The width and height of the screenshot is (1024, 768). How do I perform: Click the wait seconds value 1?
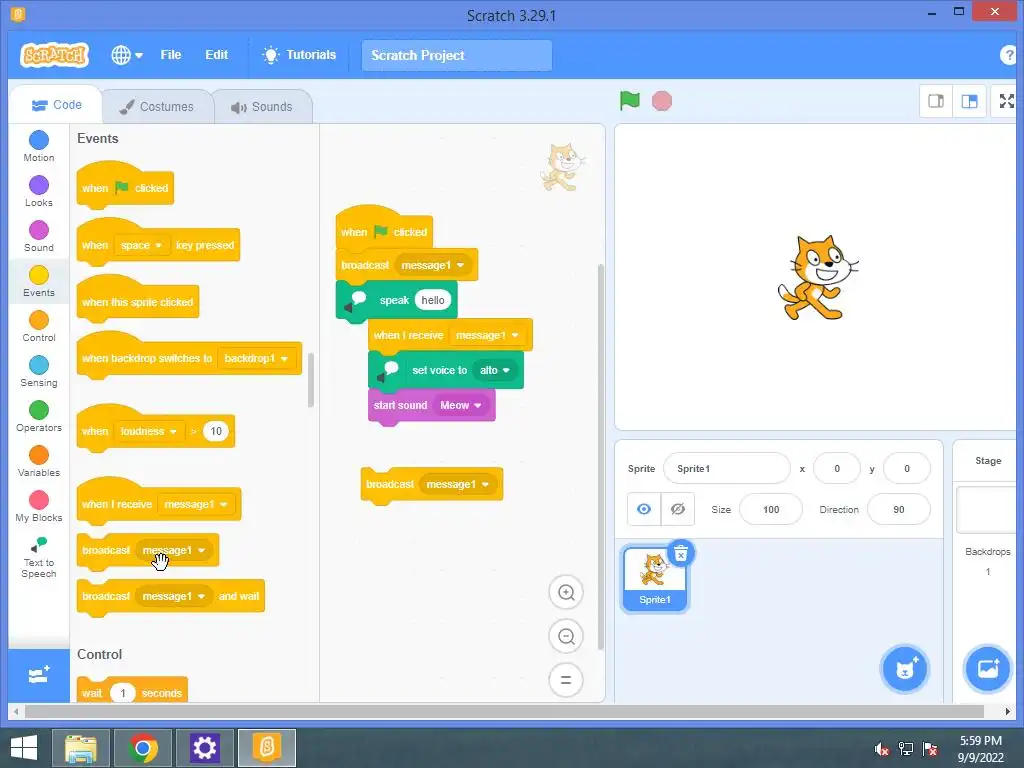click(x=123, y=693)
